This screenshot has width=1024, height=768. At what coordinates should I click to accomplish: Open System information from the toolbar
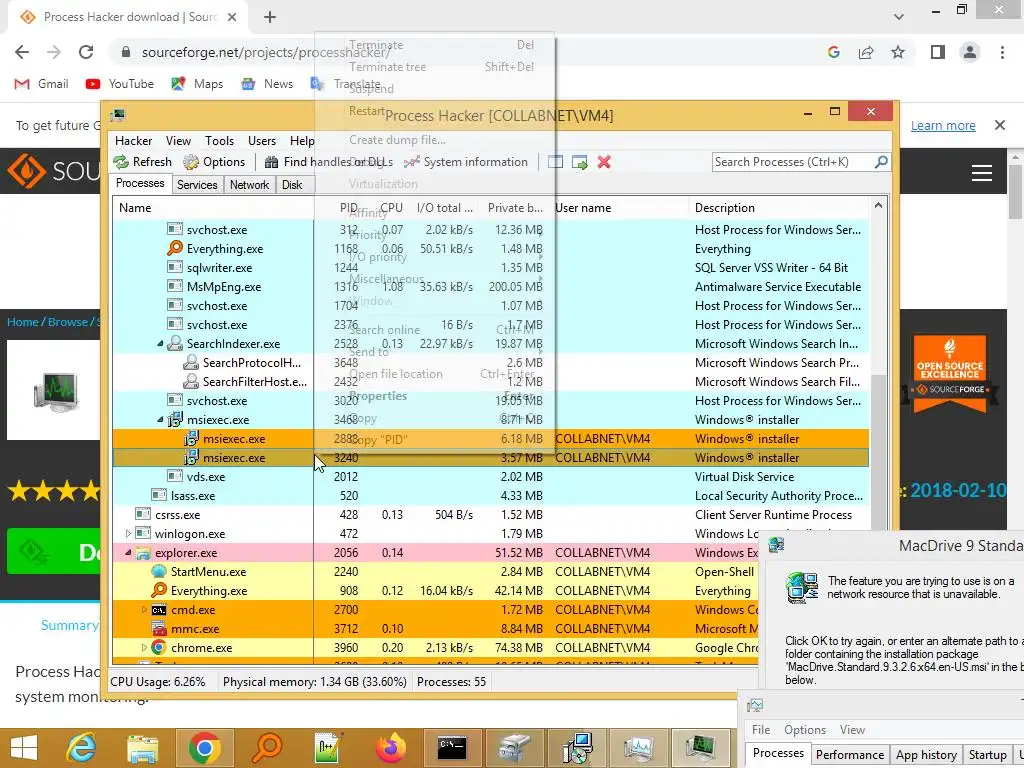pos(466,162)
